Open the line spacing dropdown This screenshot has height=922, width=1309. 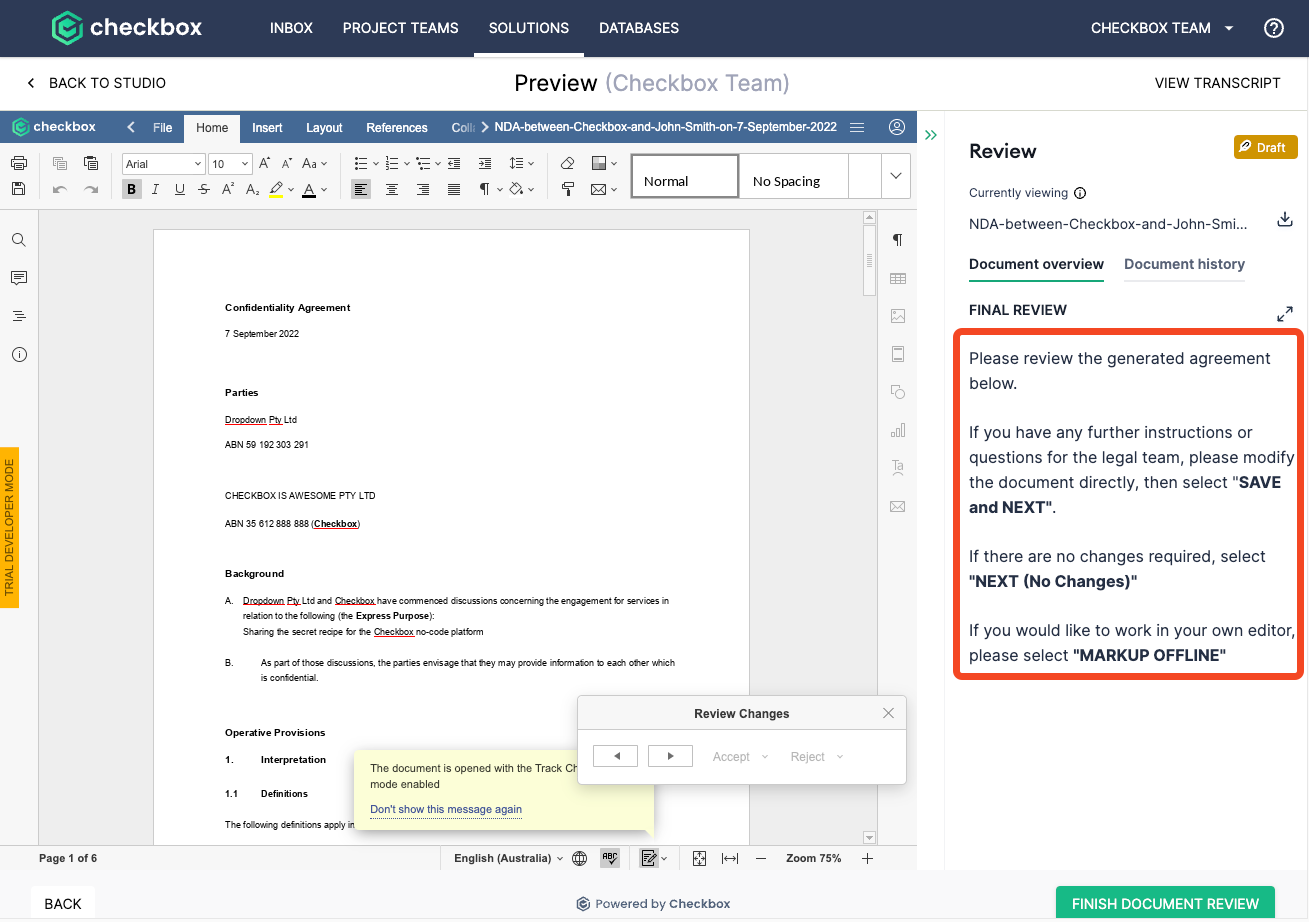point(522,163)
